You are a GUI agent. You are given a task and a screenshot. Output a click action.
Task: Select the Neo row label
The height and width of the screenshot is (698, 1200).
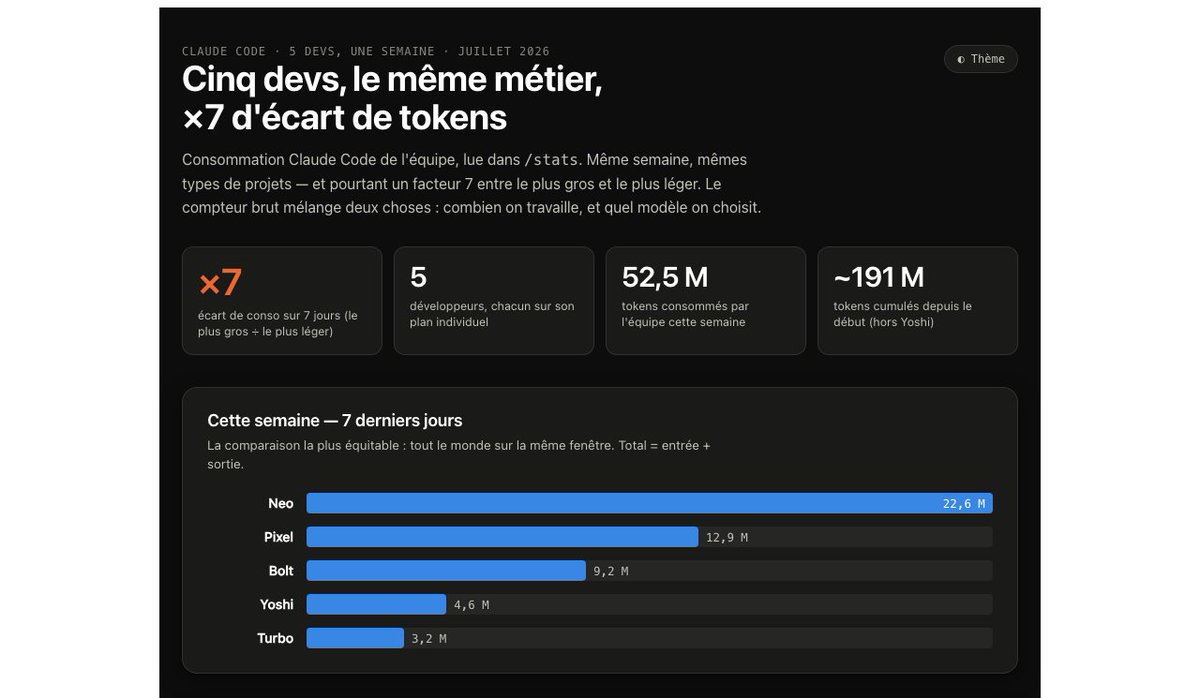[281, 503]
